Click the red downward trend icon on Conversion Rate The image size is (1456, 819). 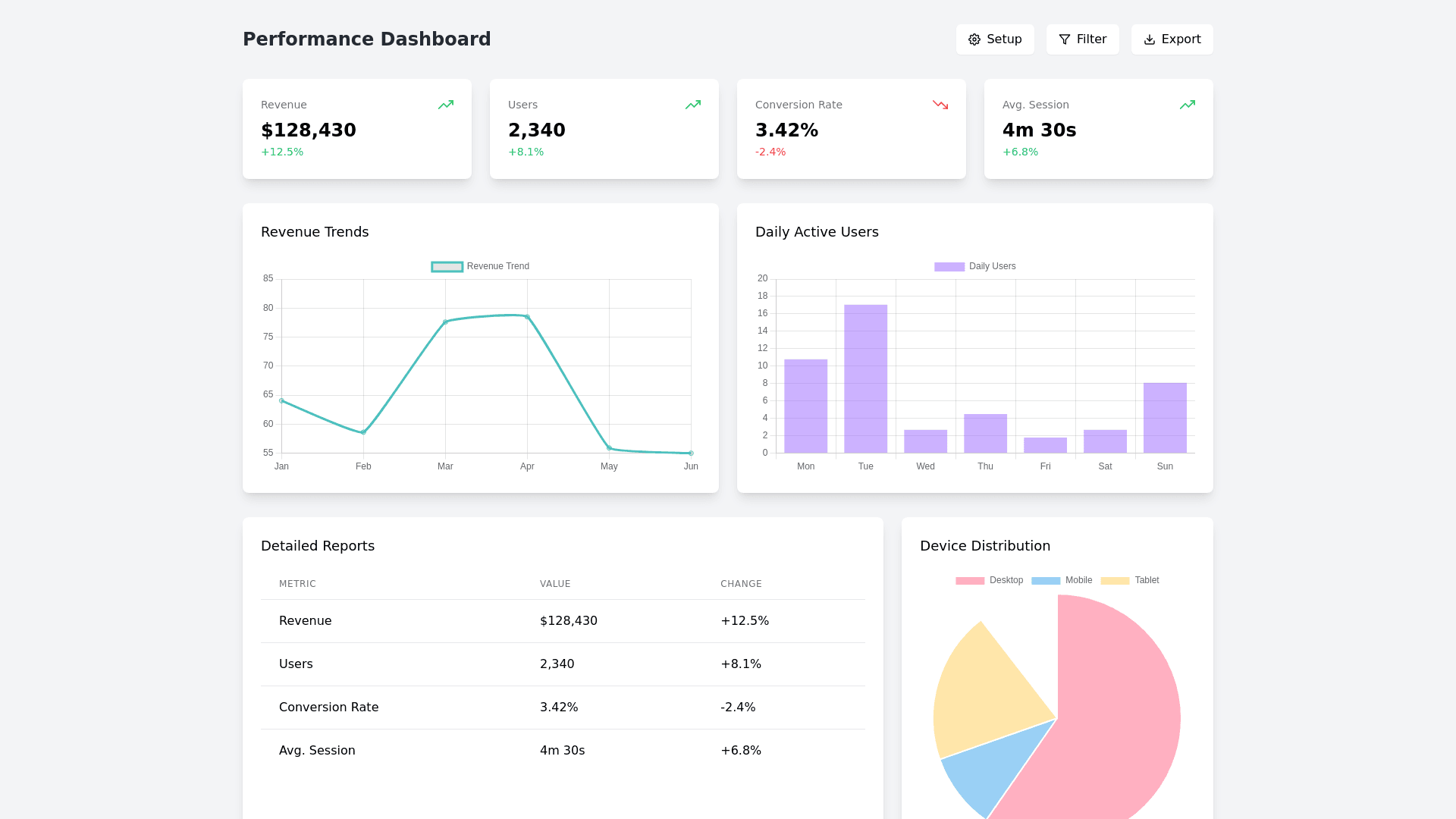(x=940, y=105)
